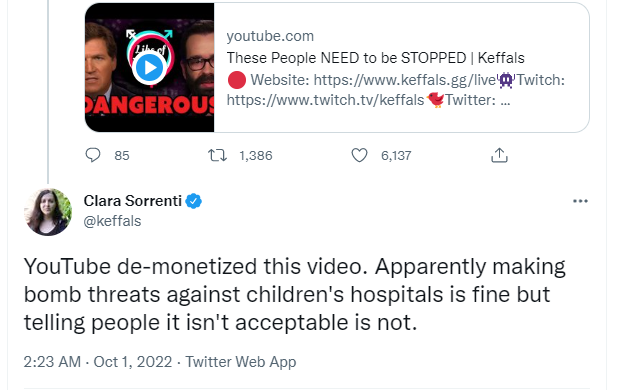Viewport: 626px width, 390px height.
Task: Click the 1,386 retweets count
Action: (256, 155)
